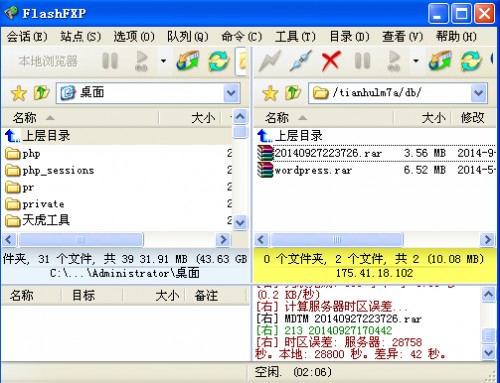Viewport: 500px width, 383px height.
Task: Open the 队列(Q) menu
Action: click(188, 36)
